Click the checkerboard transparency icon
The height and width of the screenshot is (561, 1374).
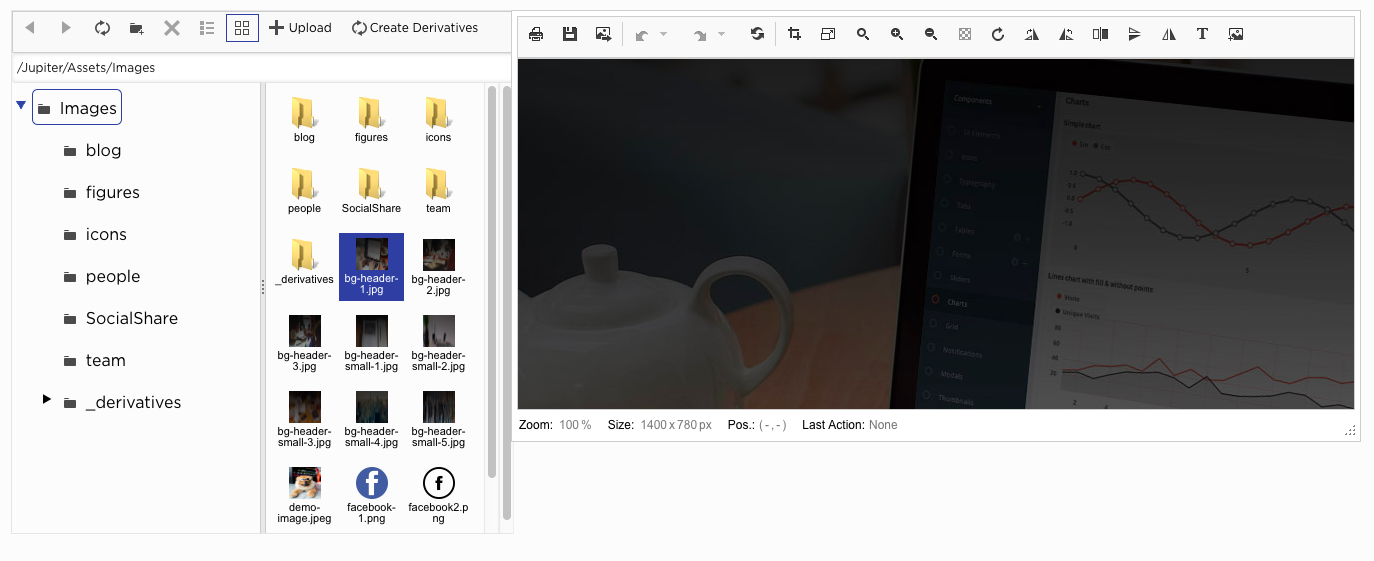[965, 34]
